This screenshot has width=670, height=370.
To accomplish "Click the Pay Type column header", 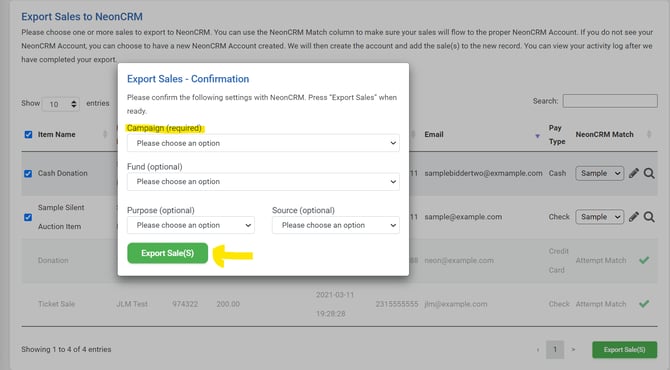I will tap(557, 134).
